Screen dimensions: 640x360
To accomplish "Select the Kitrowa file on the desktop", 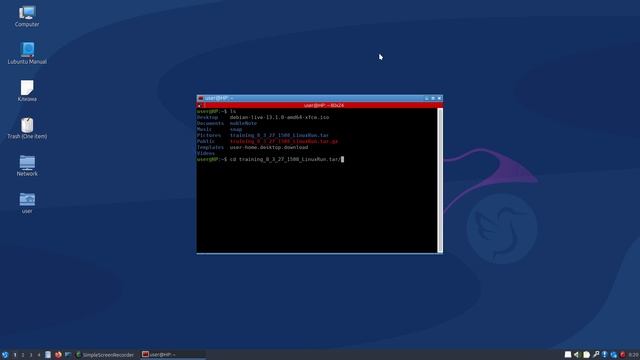I will [x=27, y=91].
